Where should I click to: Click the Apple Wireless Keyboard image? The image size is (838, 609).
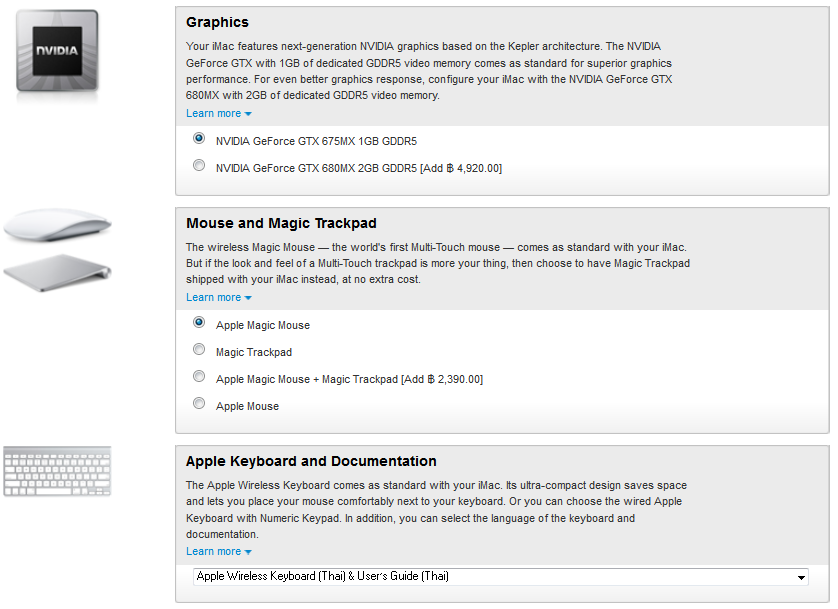[57, 472]
